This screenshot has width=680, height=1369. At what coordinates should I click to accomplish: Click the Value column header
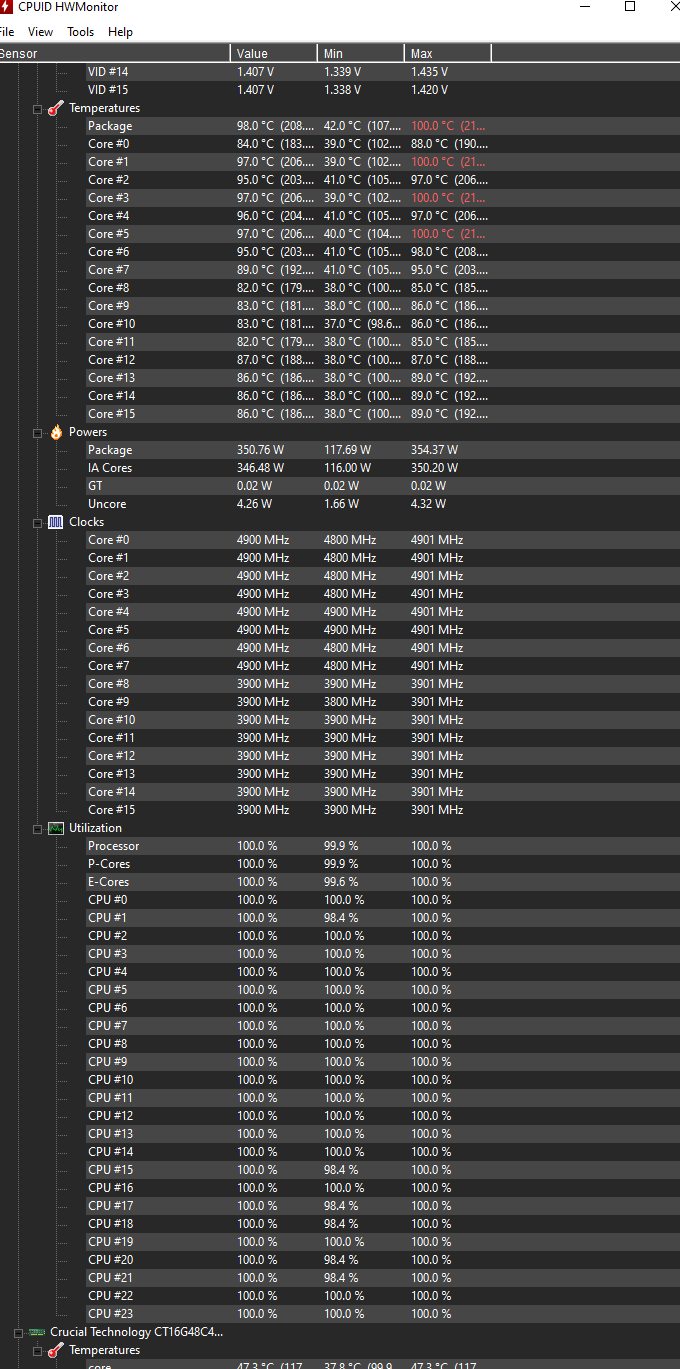(273, 53)
